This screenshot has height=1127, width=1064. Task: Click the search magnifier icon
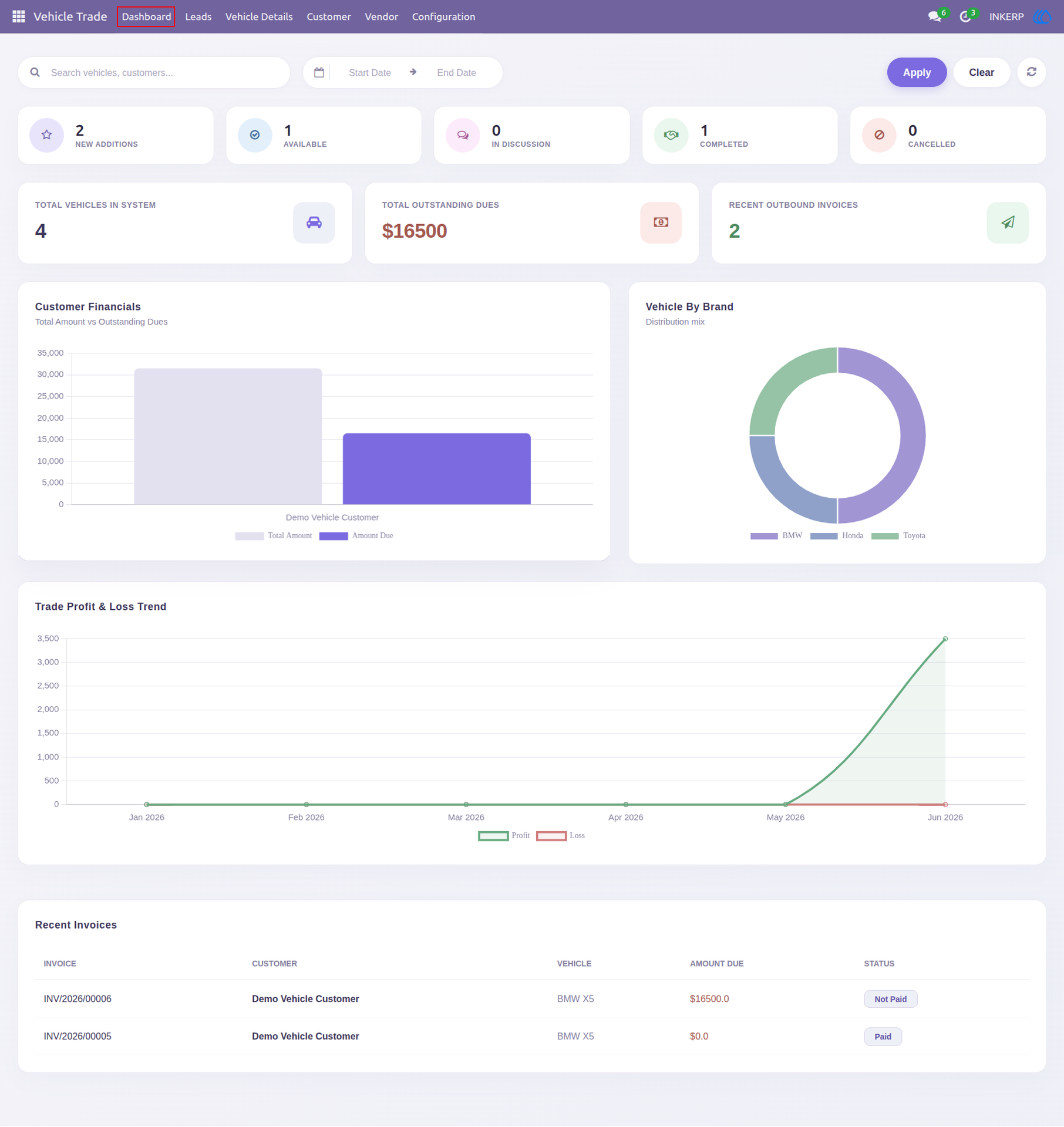click(x=35, y=72)
